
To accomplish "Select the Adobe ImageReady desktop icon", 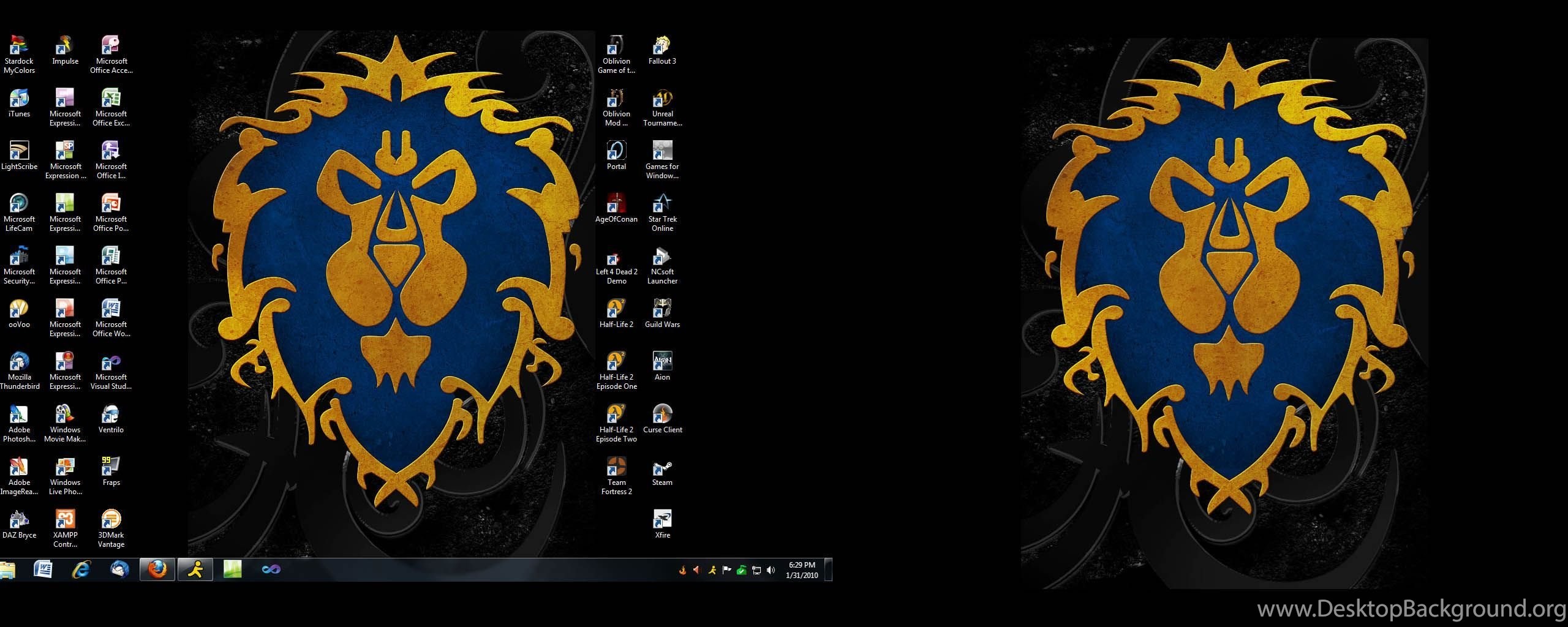I will point(19,476).
